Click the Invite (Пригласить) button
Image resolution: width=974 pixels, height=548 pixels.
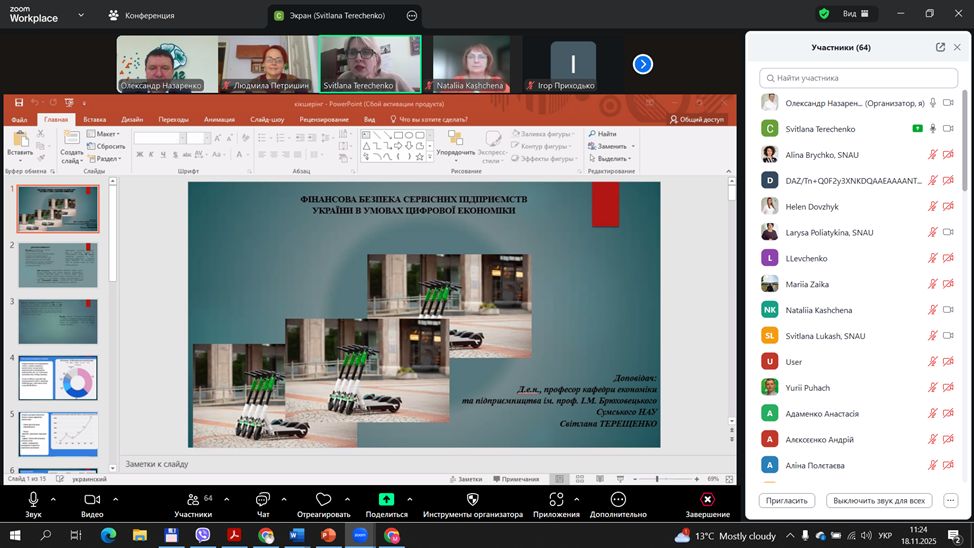pyautogui.click(x=787, y=500)
